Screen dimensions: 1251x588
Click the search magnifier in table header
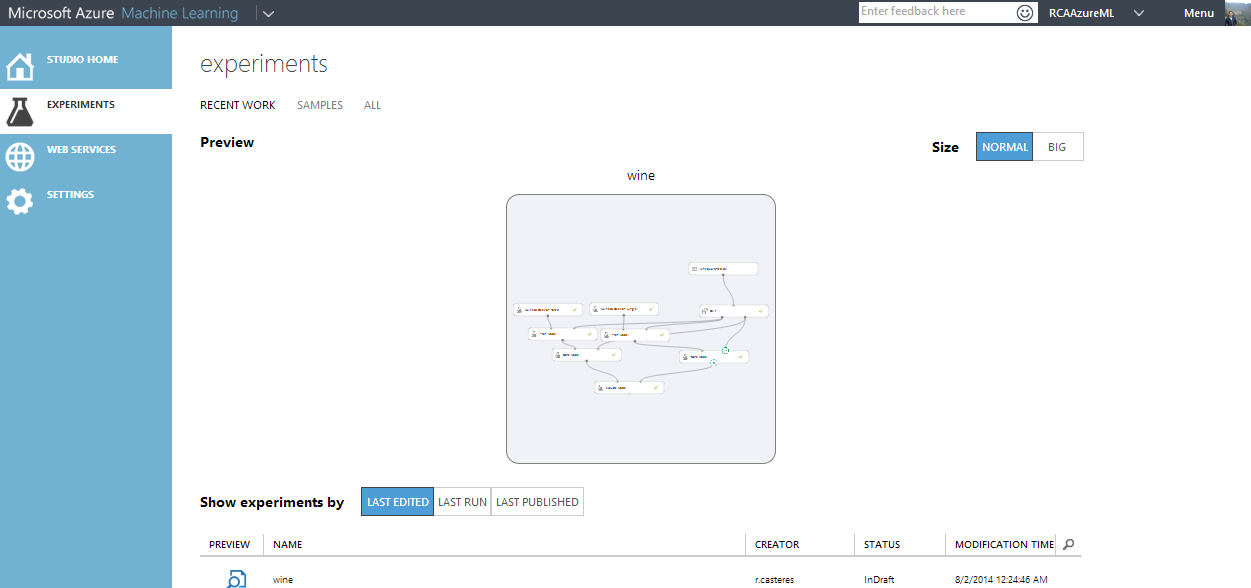[x=1068, y=544]
